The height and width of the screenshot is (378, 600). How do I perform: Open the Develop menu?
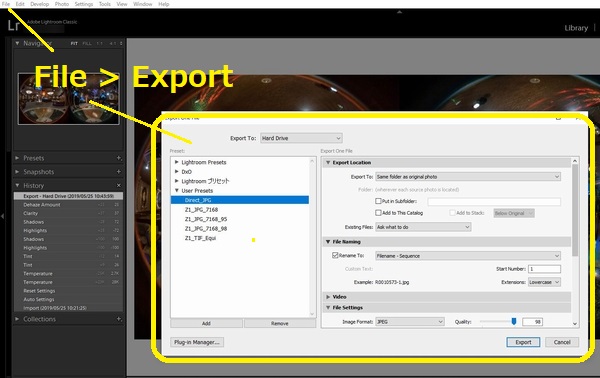coord(39,4)
